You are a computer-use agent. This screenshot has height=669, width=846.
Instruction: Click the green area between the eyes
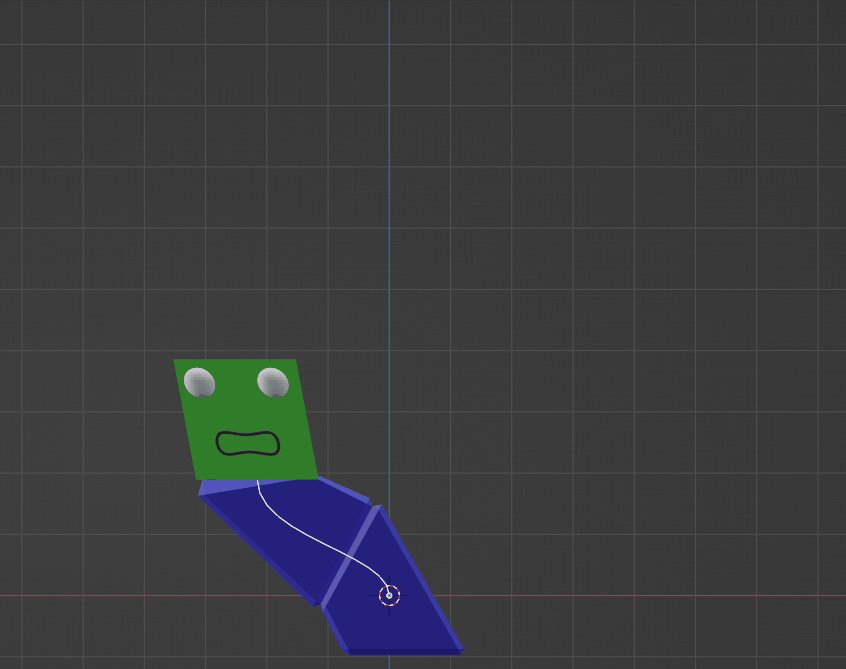[x=236, y=384]
